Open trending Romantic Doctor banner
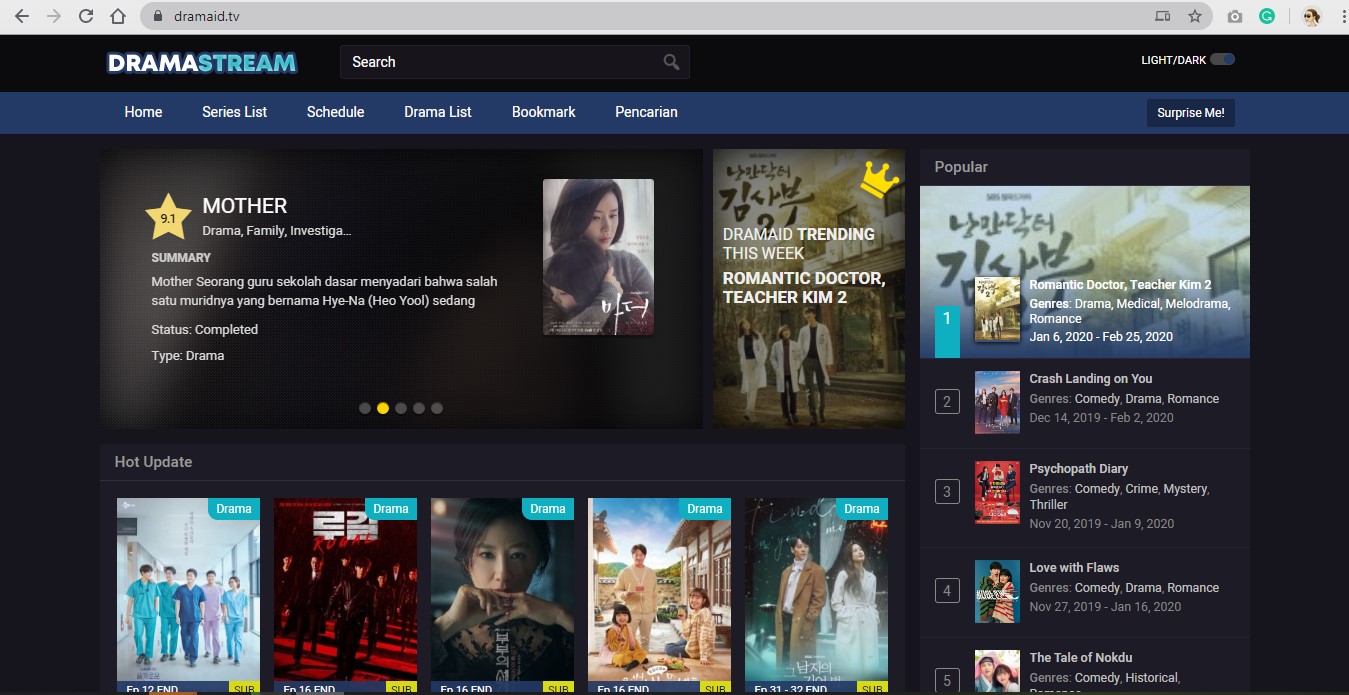The width and height of the screenshot is (1349, 695). tap(809, 289)
